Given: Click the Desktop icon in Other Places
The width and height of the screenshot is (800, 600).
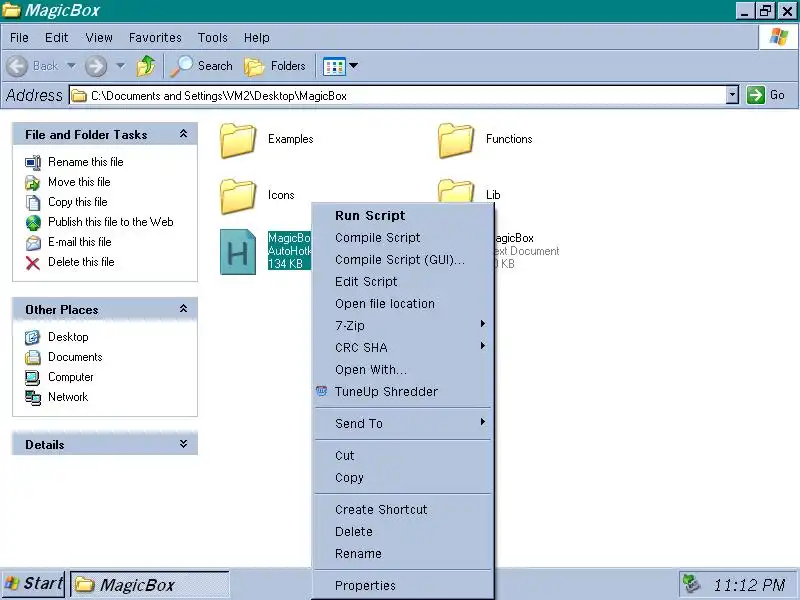Looking at the screenshot, I should [x=33, y=337].
